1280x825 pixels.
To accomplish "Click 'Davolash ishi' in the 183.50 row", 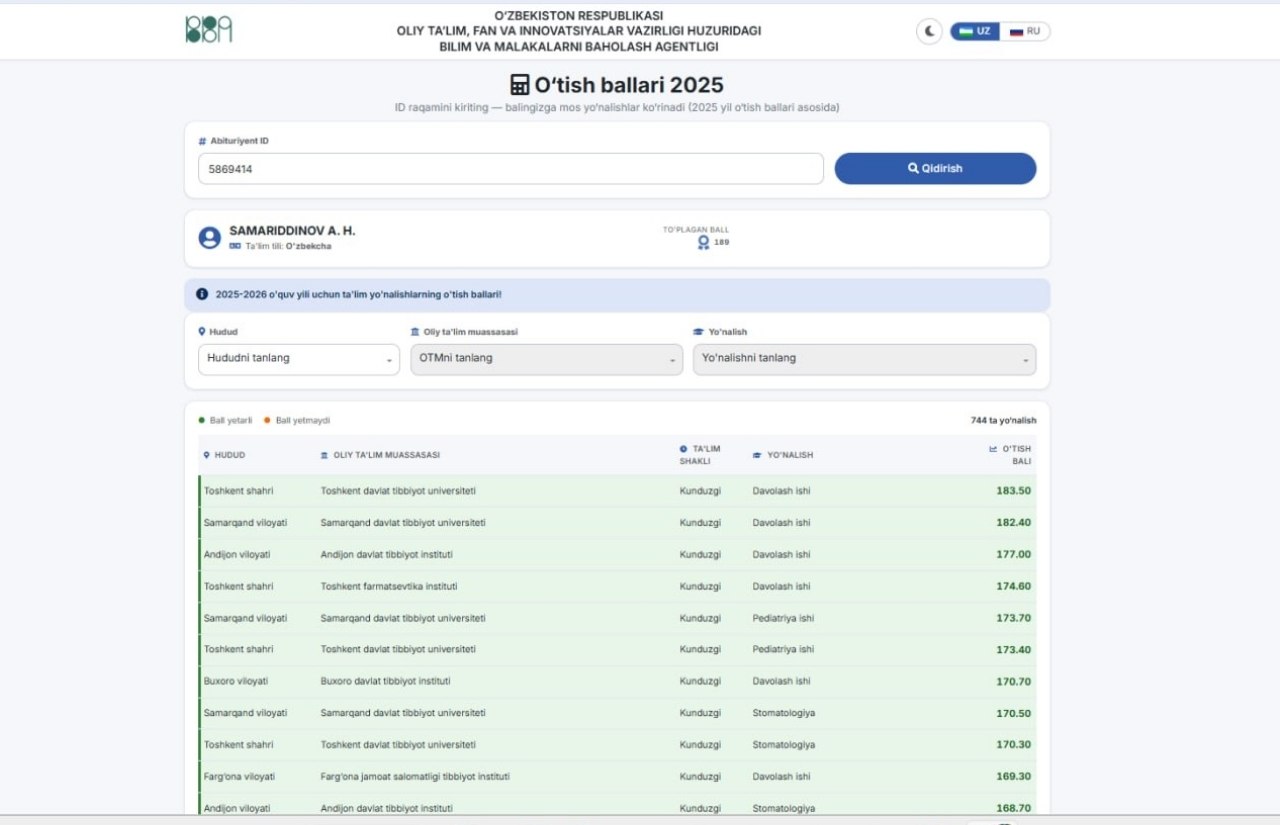I will (x=781, y=491).
